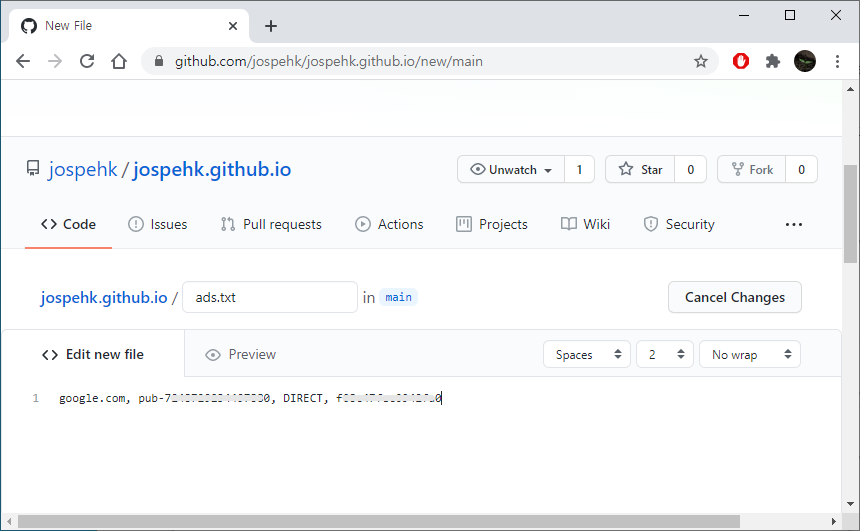Screen dimensions: 860x531
Task: Open the Wiki tab
Action: [585, 224]
